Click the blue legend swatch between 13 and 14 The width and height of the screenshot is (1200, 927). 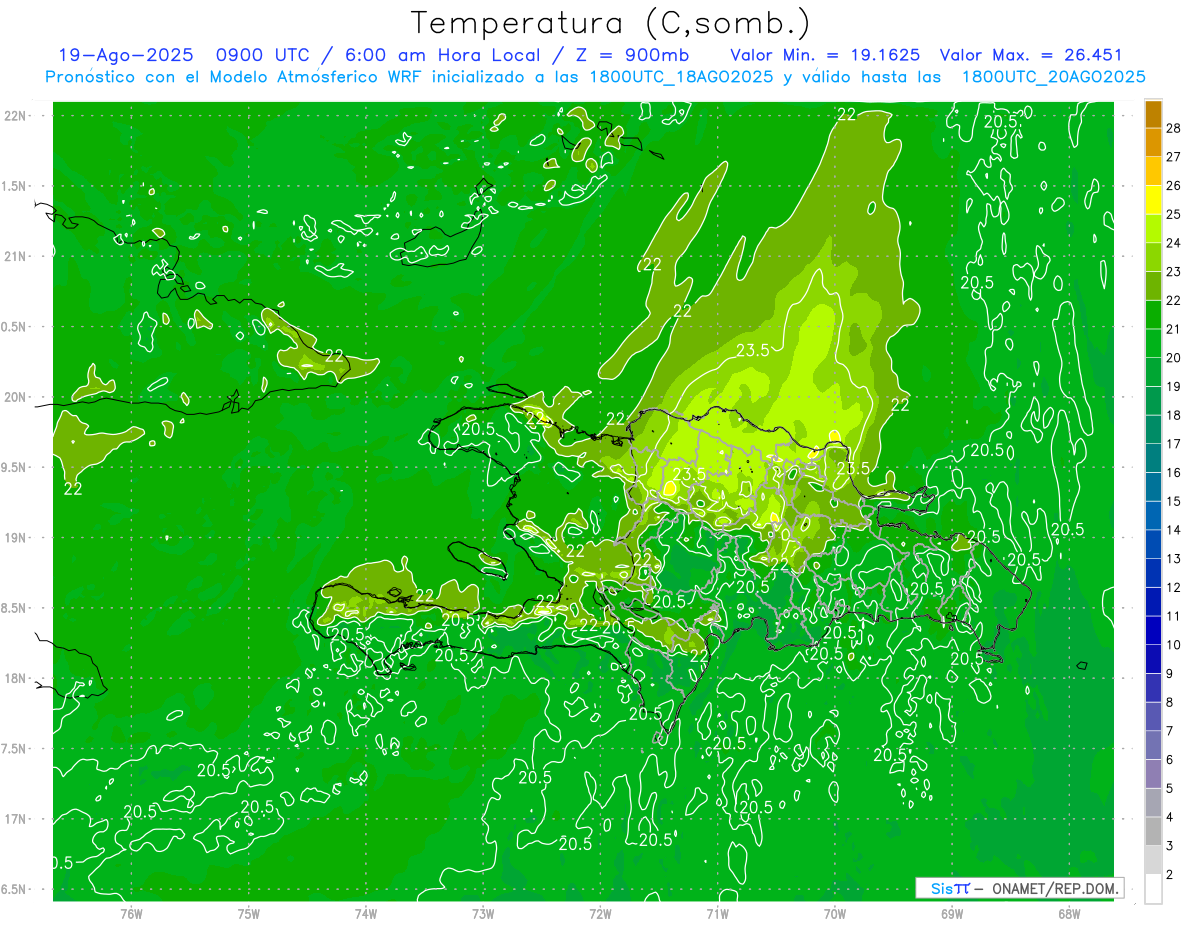[1153, 544]
